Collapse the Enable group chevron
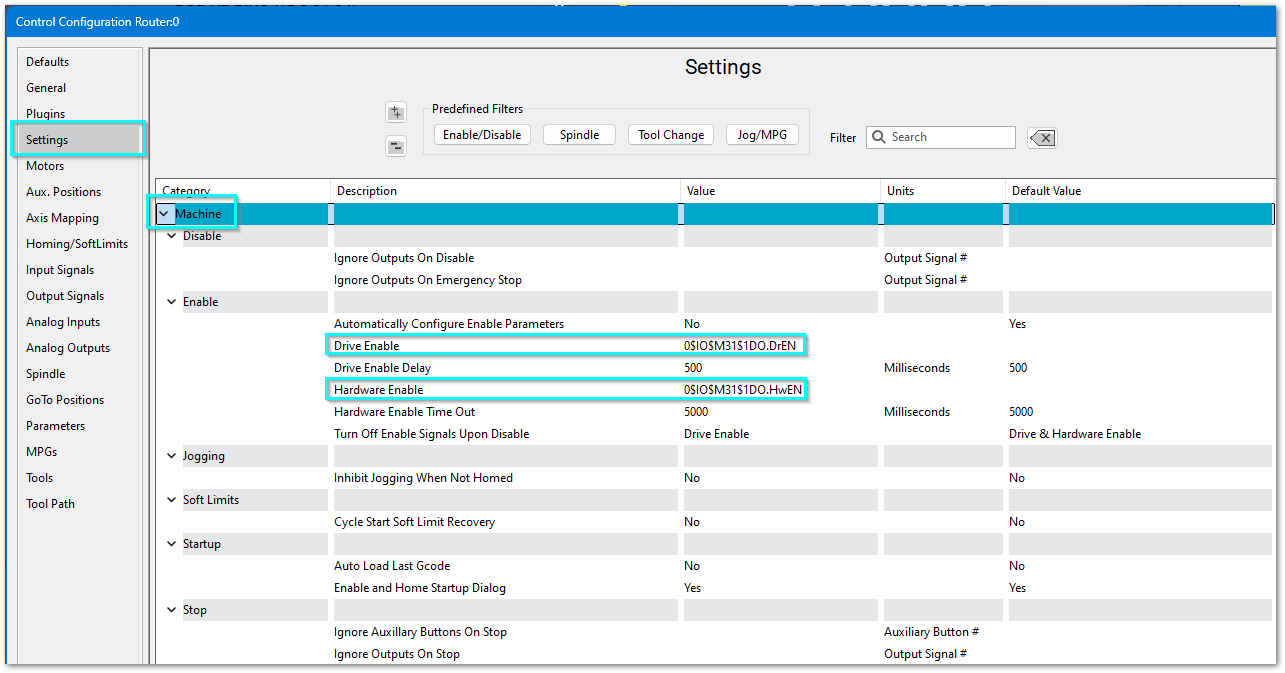 click(x=172, y=302)
